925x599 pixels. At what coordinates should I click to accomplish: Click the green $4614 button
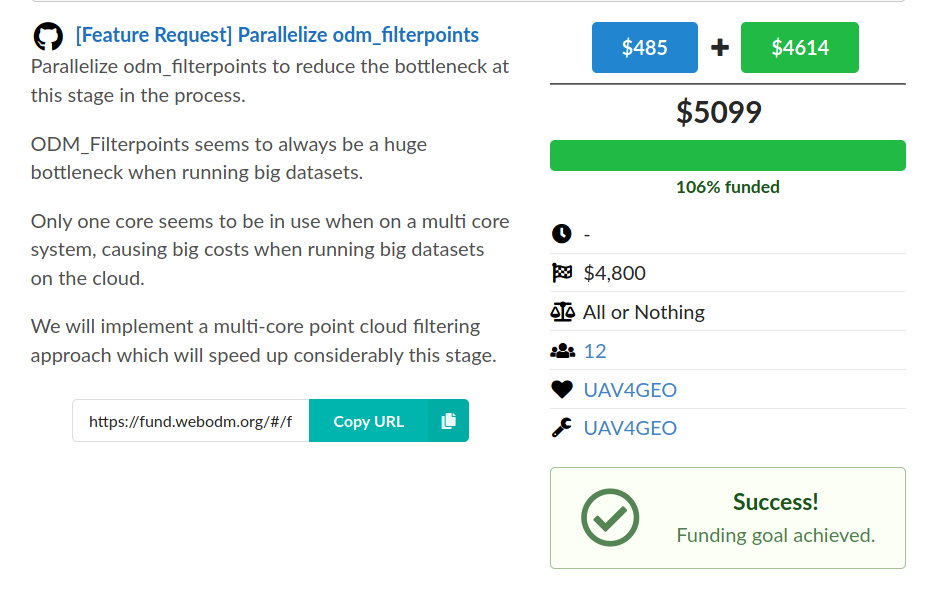coord(800,48)
